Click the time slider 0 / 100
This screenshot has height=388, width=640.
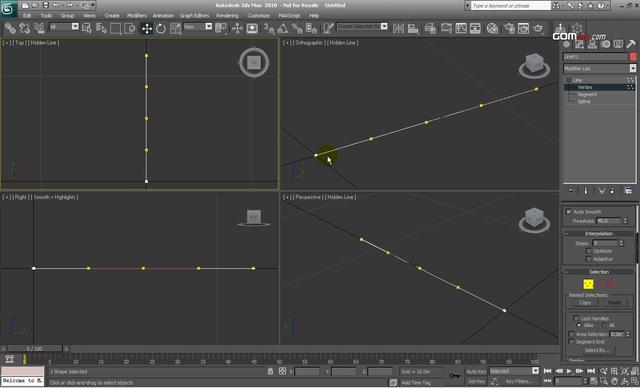coord(35,349)
